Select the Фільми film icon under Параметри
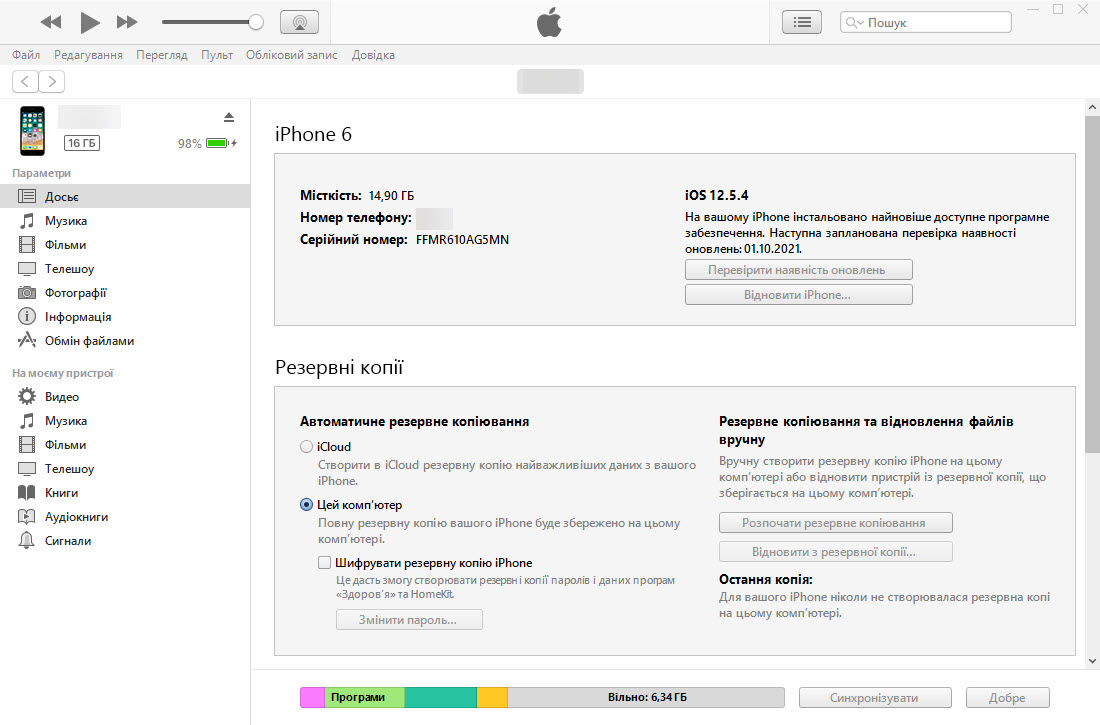The height and width of the screenshot is (725, 1100). coord(27,244)
